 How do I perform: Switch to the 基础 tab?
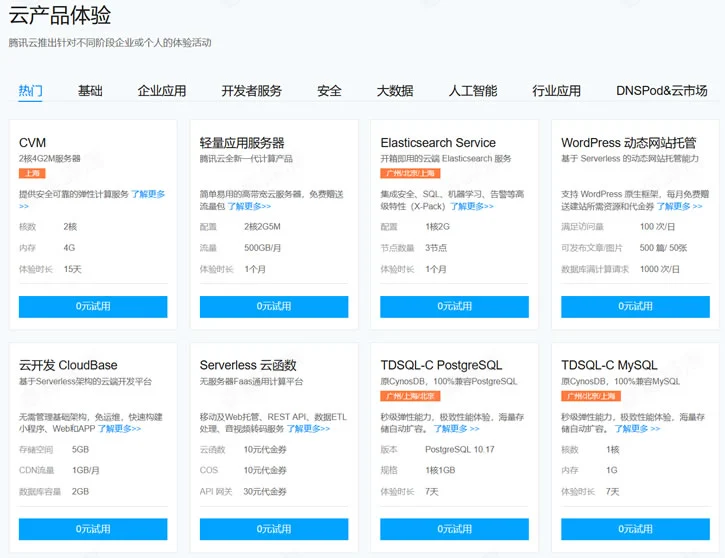pos(90,91)
